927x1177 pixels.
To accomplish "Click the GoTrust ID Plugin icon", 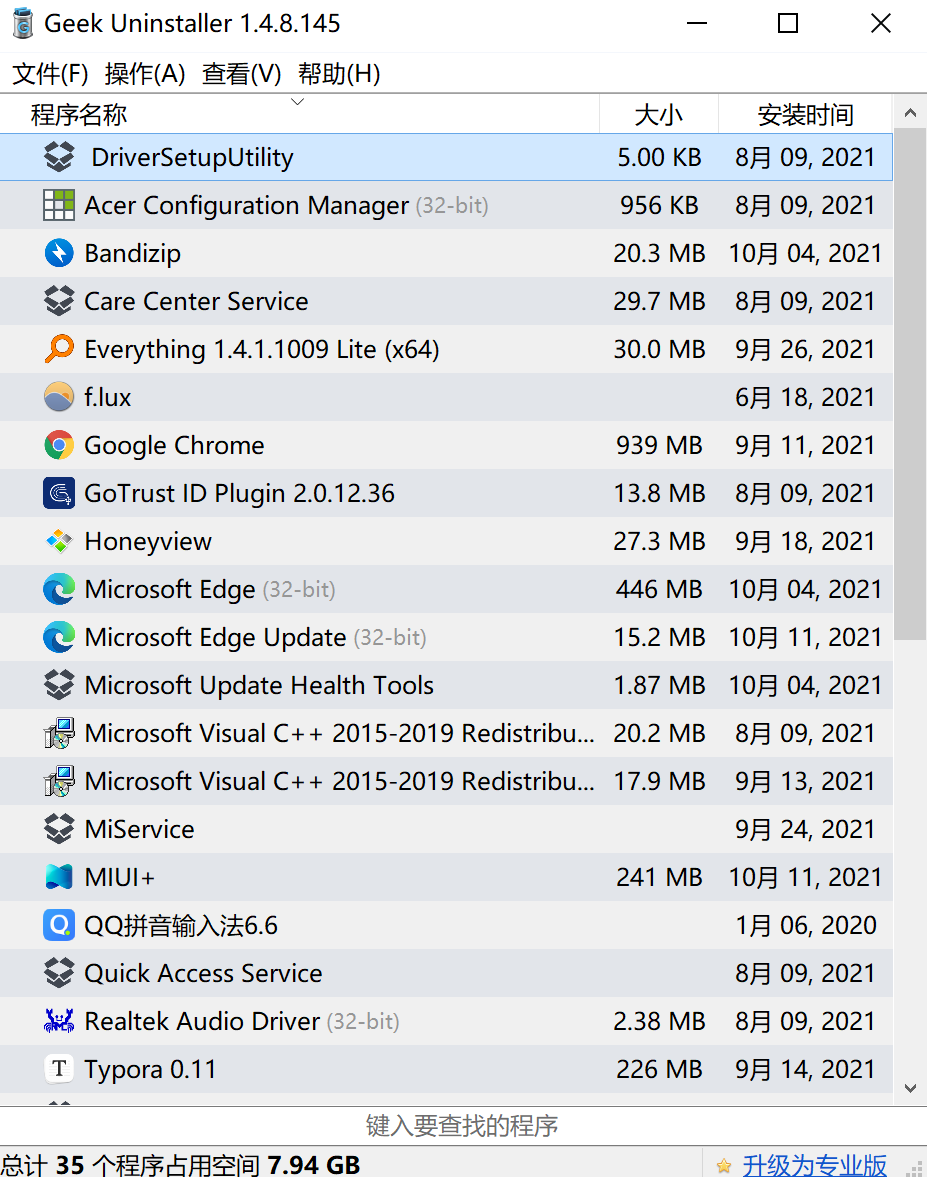I will 59,493.
